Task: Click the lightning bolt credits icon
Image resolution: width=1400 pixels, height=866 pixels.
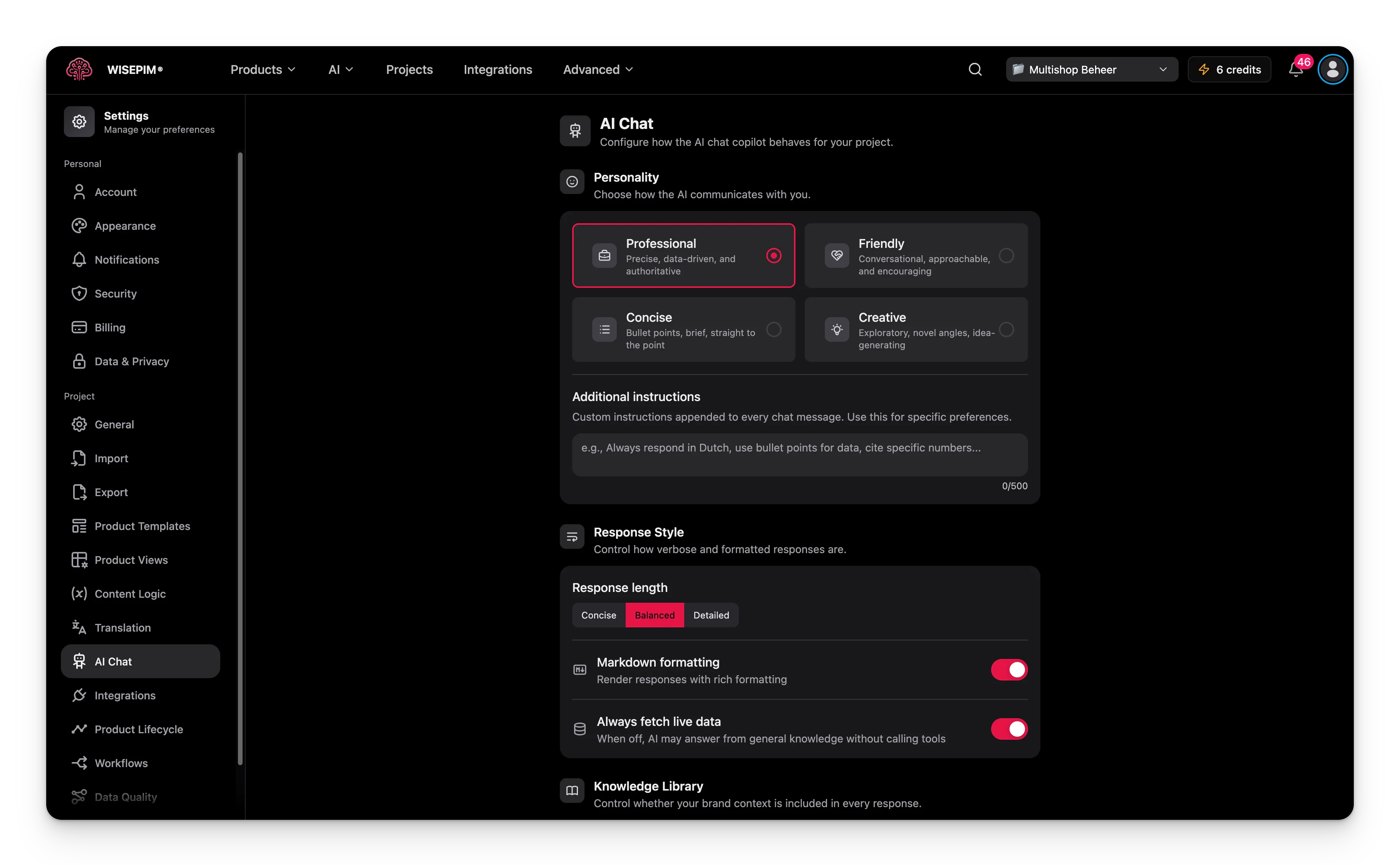Action: pos(1204,69)
